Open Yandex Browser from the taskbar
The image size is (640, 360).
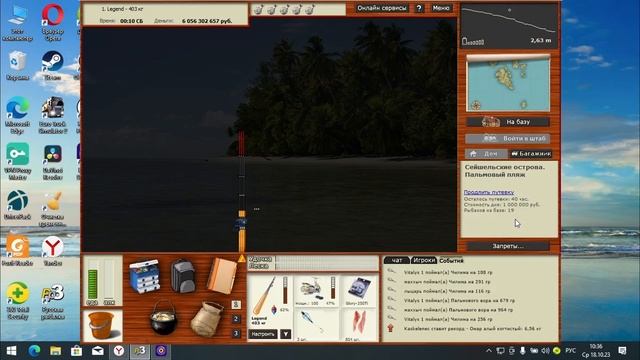point(119,351)
